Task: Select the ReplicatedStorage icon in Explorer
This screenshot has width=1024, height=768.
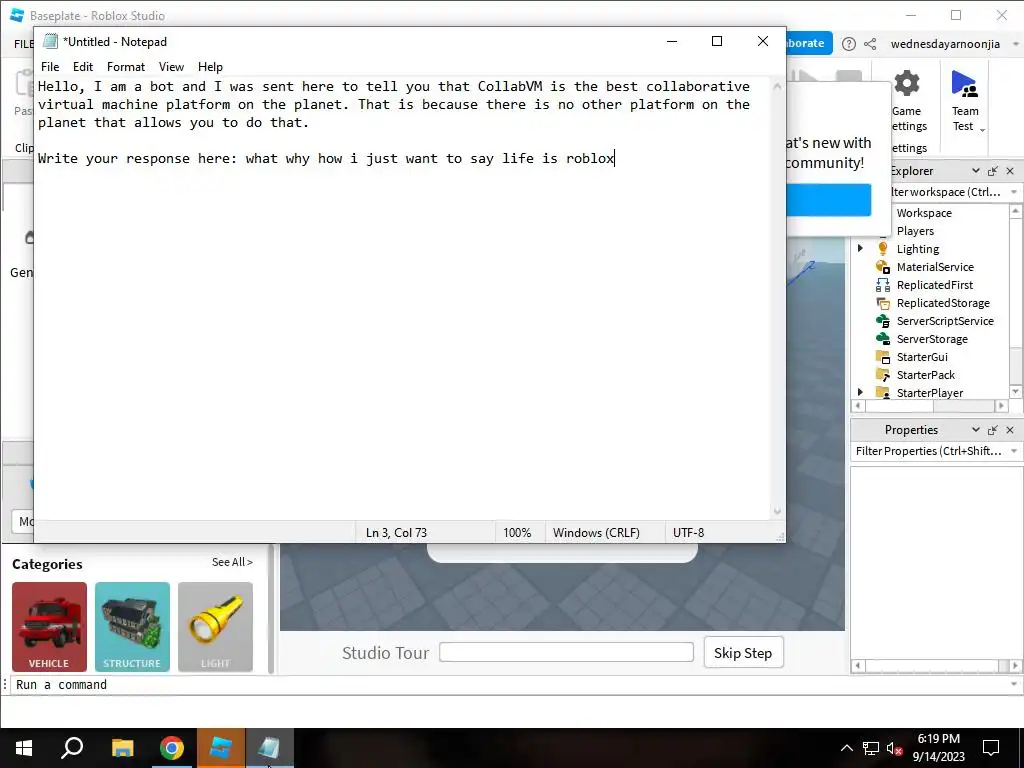Action: tap(882, 303)
